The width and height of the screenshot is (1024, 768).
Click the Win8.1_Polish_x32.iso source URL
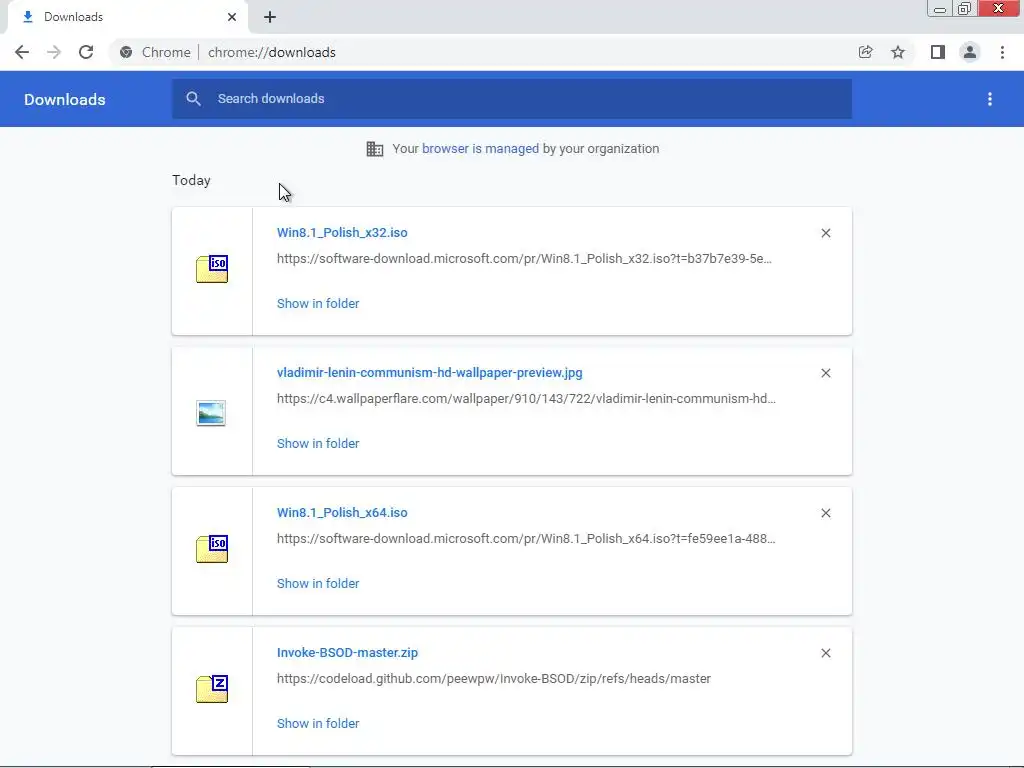[524, 259]
